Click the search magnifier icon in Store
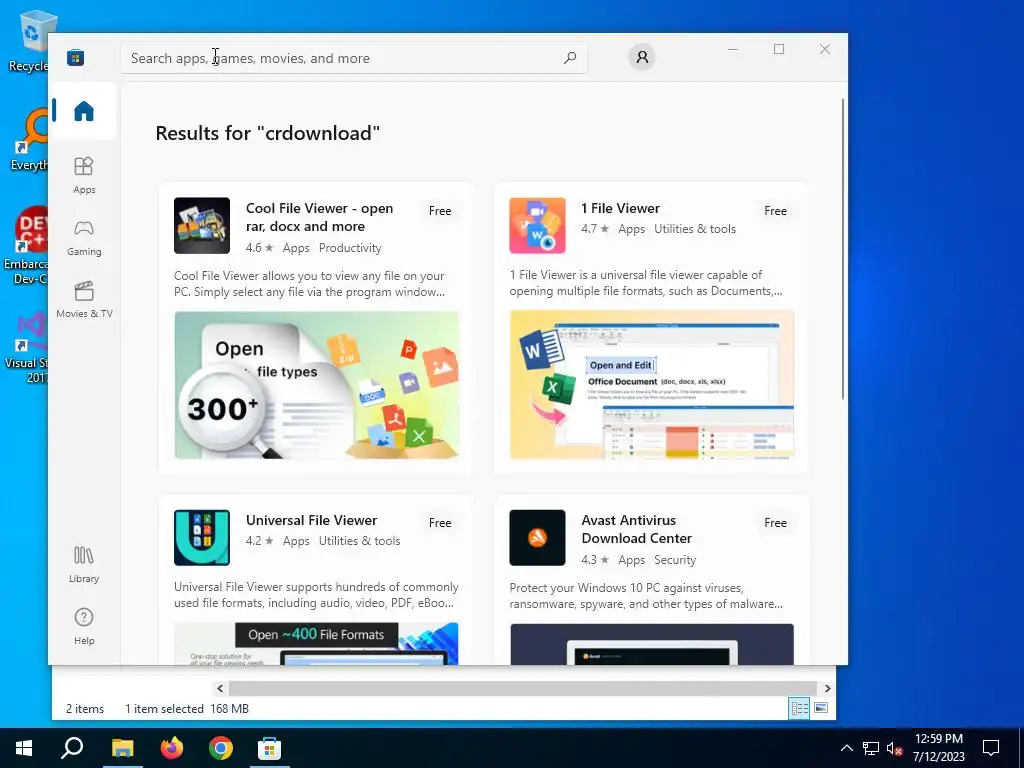Viewport: 1024px width, 768px height. (569, 58)
